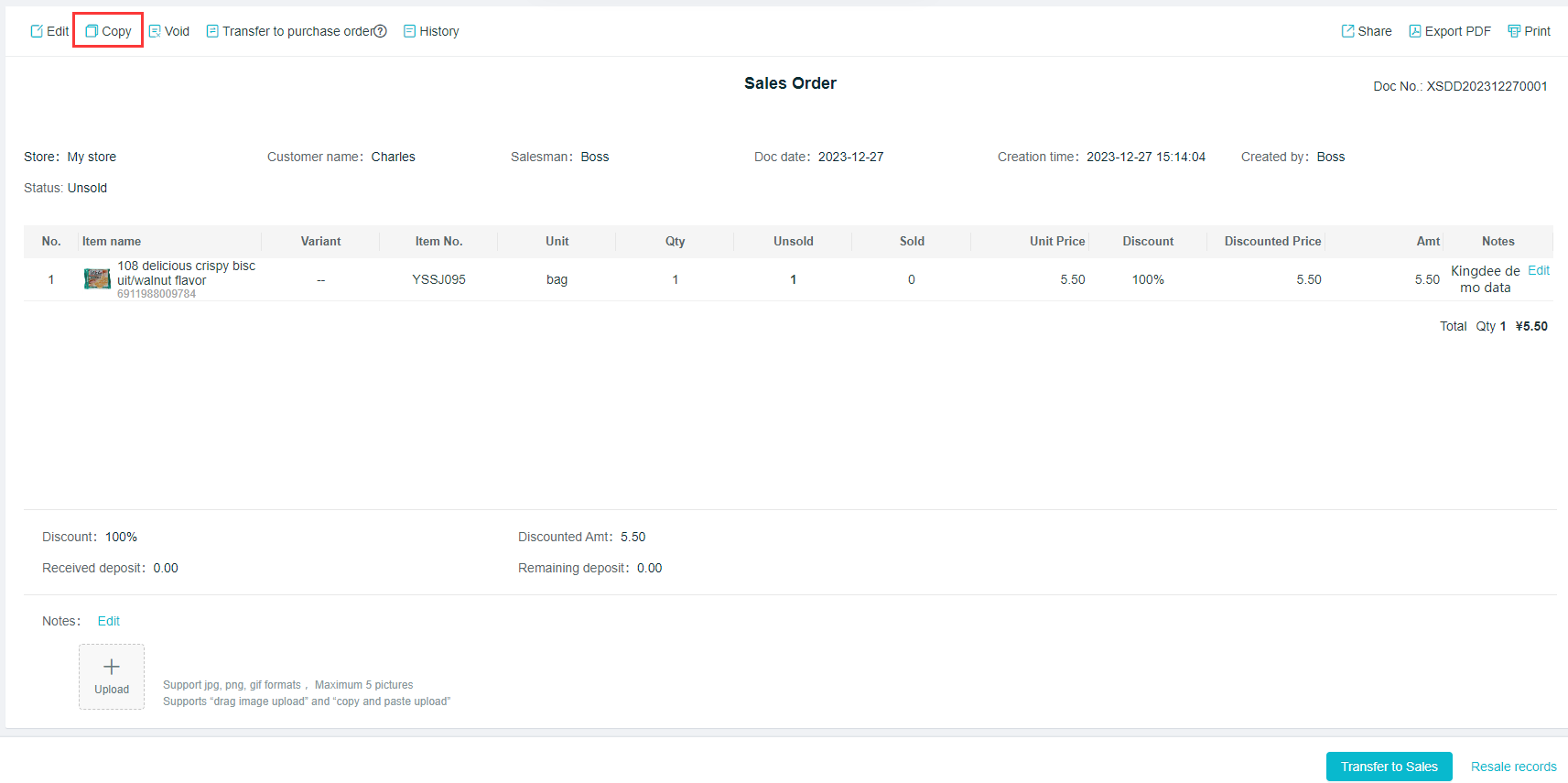Click Transfer to purchase order icon
This screenshot has height=783, width=1568.
212,31
